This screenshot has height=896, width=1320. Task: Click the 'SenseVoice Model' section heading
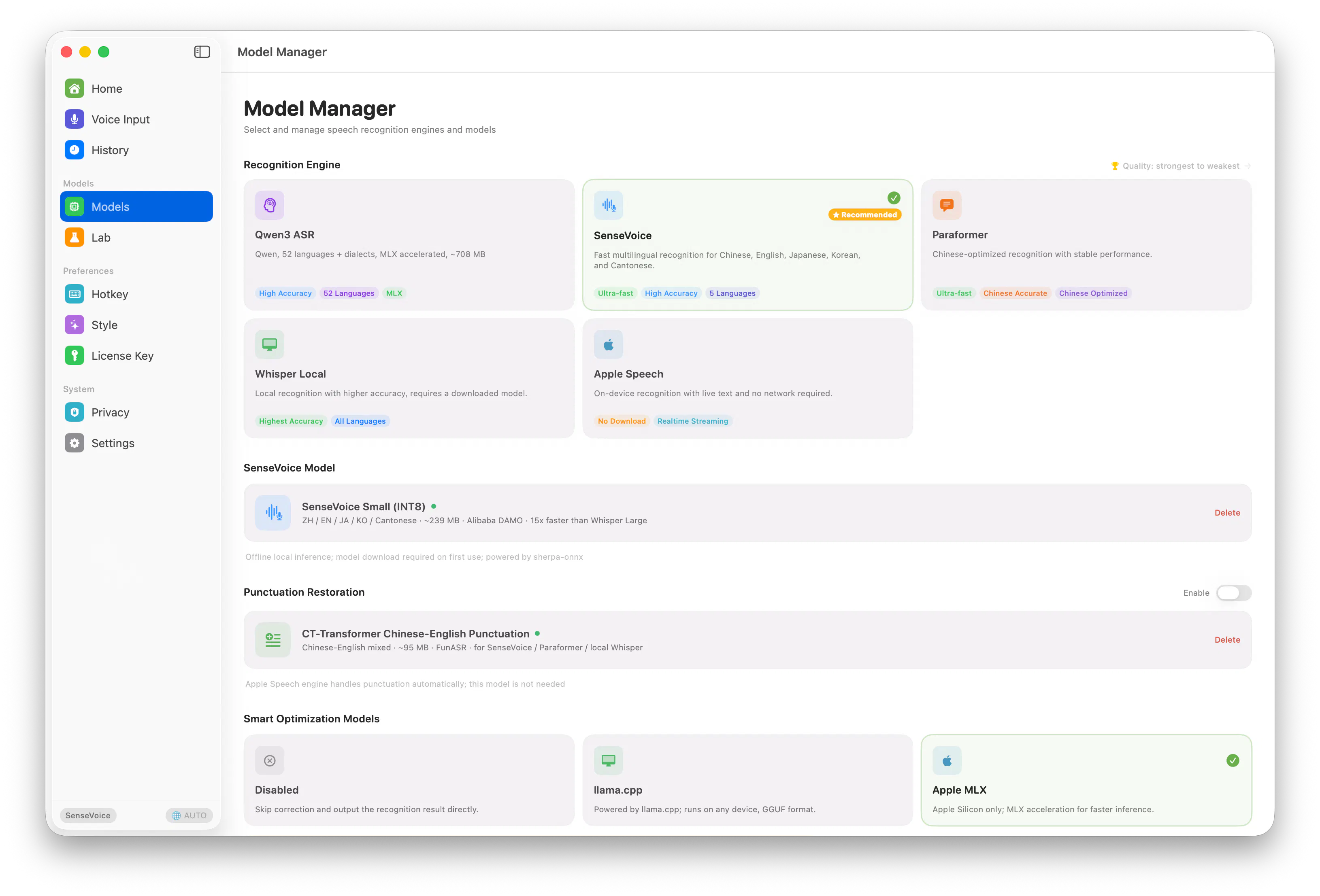[289, 468]
